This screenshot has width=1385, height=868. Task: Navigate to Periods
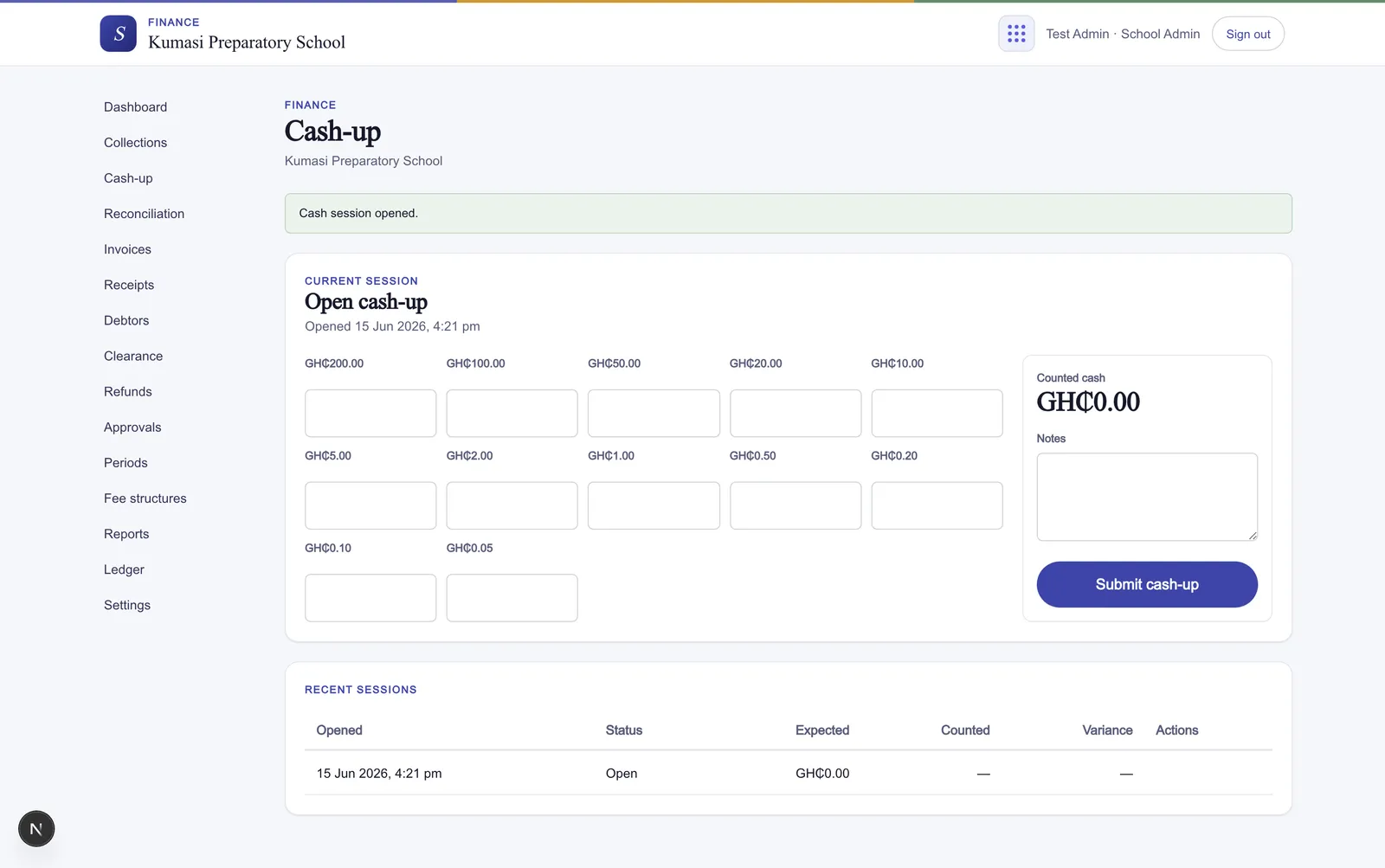pos(126,463)
